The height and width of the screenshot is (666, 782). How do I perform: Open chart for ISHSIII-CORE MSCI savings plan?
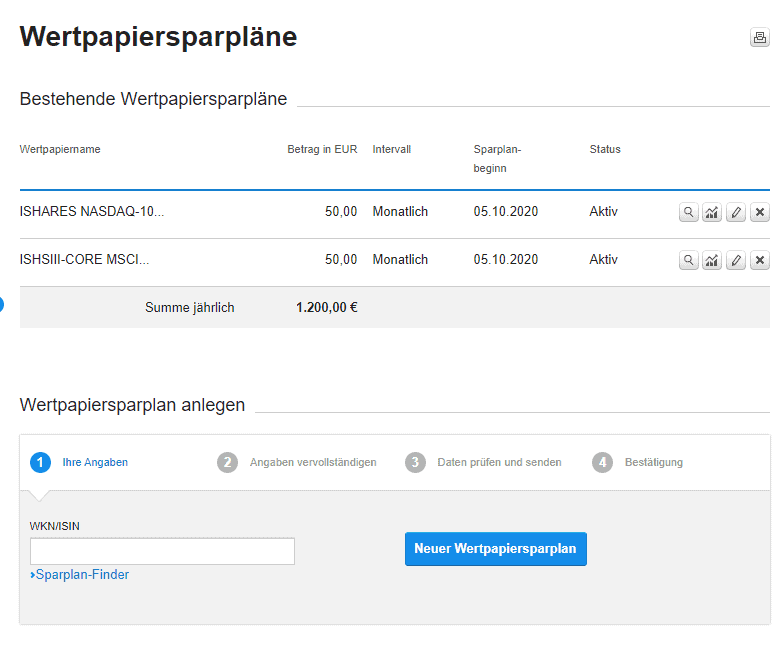[712, 260]
